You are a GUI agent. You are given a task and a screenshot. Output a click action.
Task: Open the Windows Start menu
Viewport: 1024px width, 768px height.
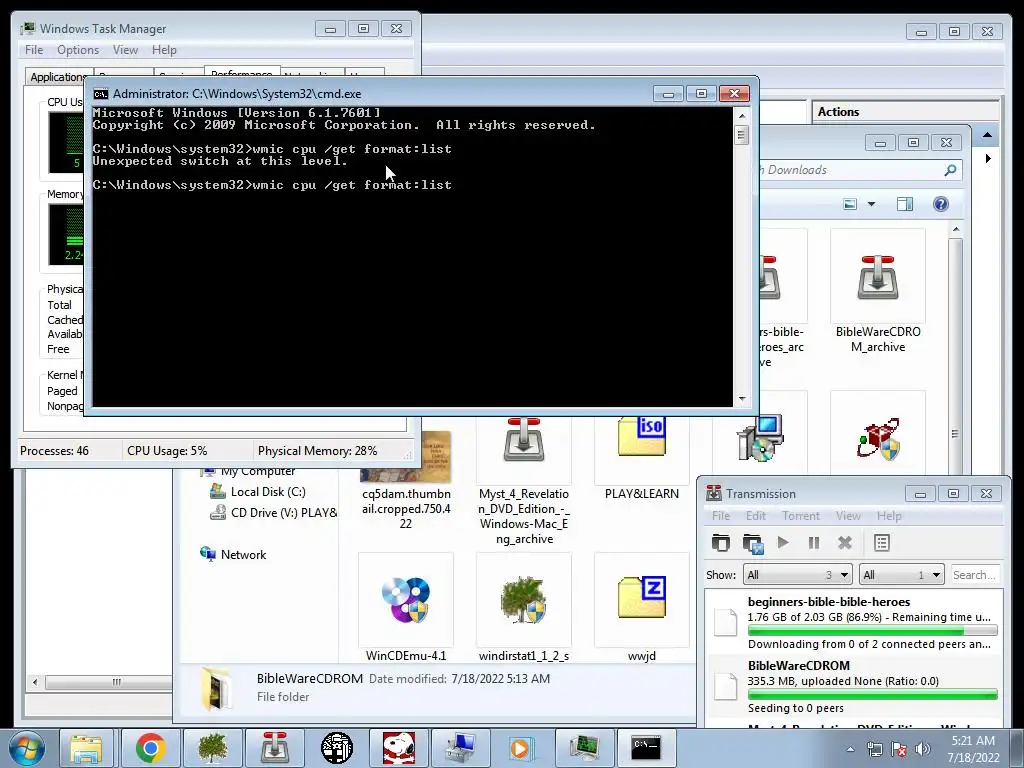tap(26, 748)
